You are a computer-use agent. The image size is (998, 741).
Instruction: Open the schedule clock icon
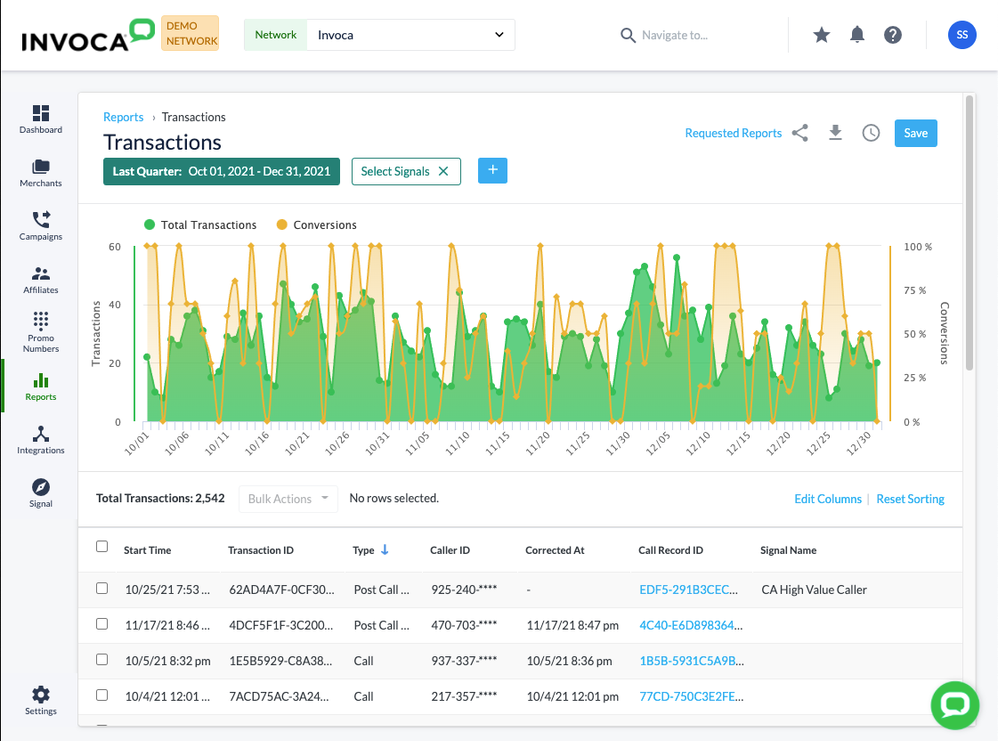pyautogui.click(x=871, y=133)
